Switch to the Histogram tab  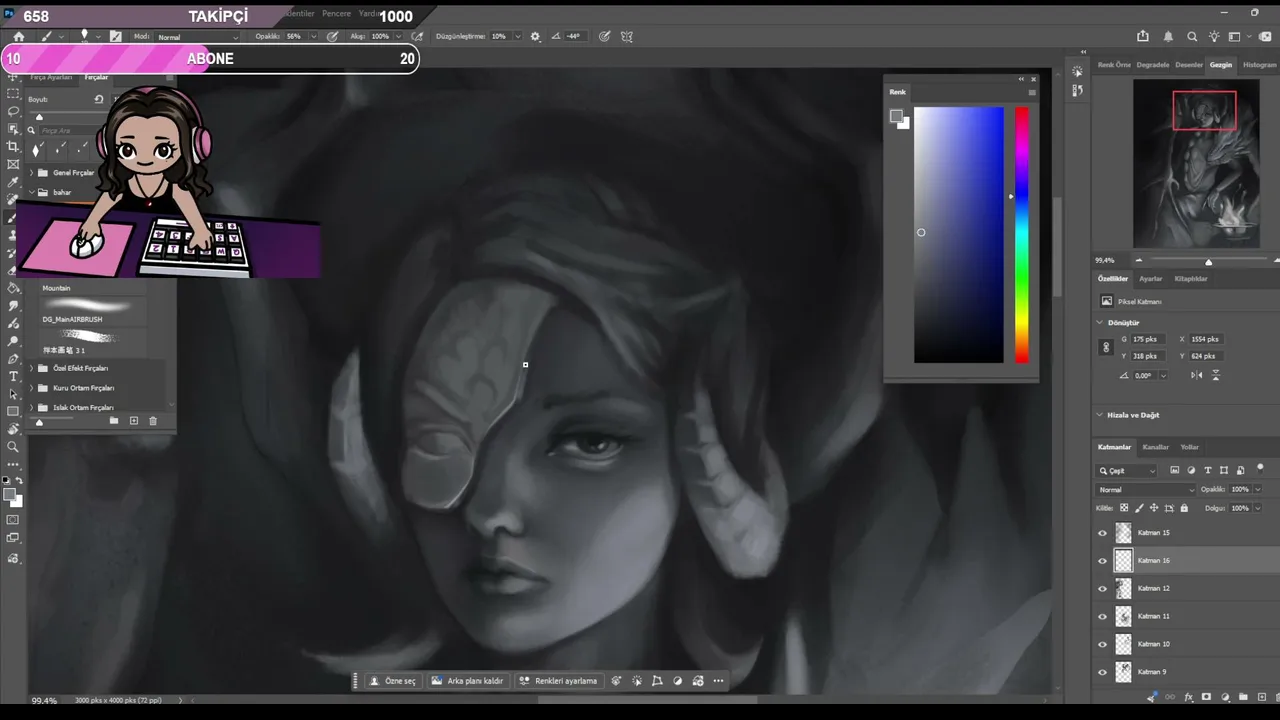tap(1259, 65)
